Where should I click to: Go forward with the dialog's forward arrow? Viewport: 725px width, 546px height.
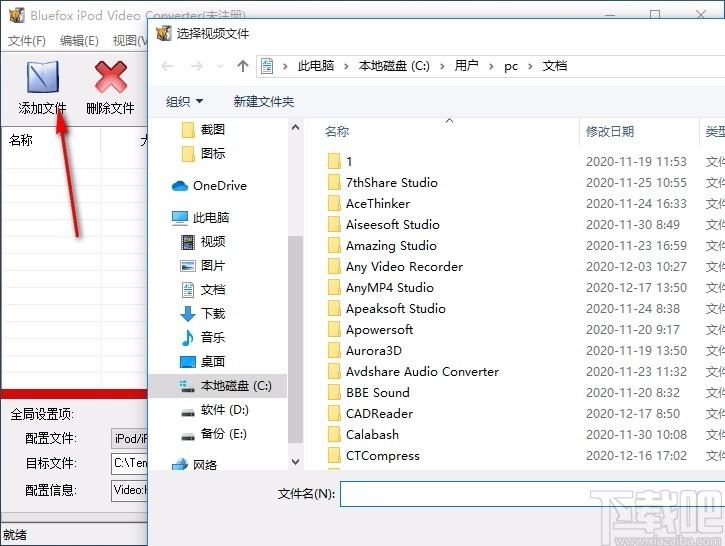coord(197,66)
